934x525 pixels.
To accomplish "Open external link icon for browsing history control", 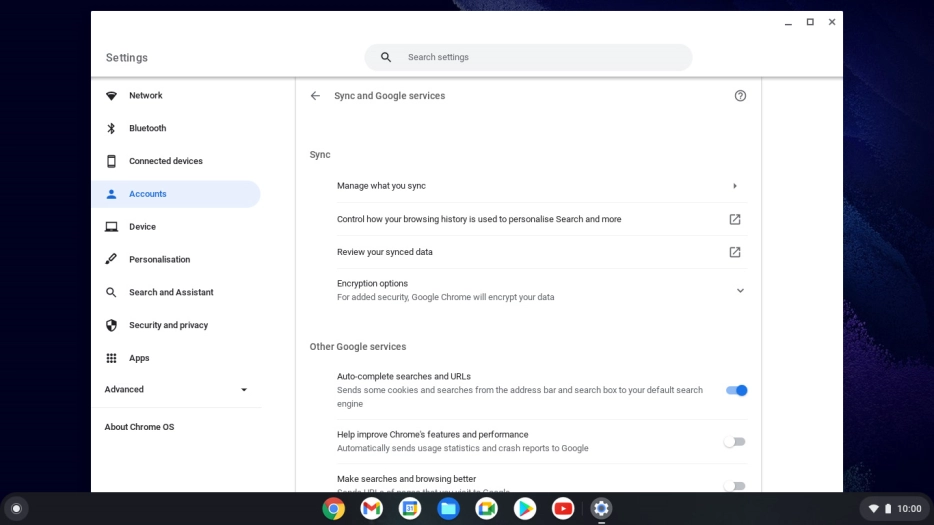I will [x=735, y=219].
